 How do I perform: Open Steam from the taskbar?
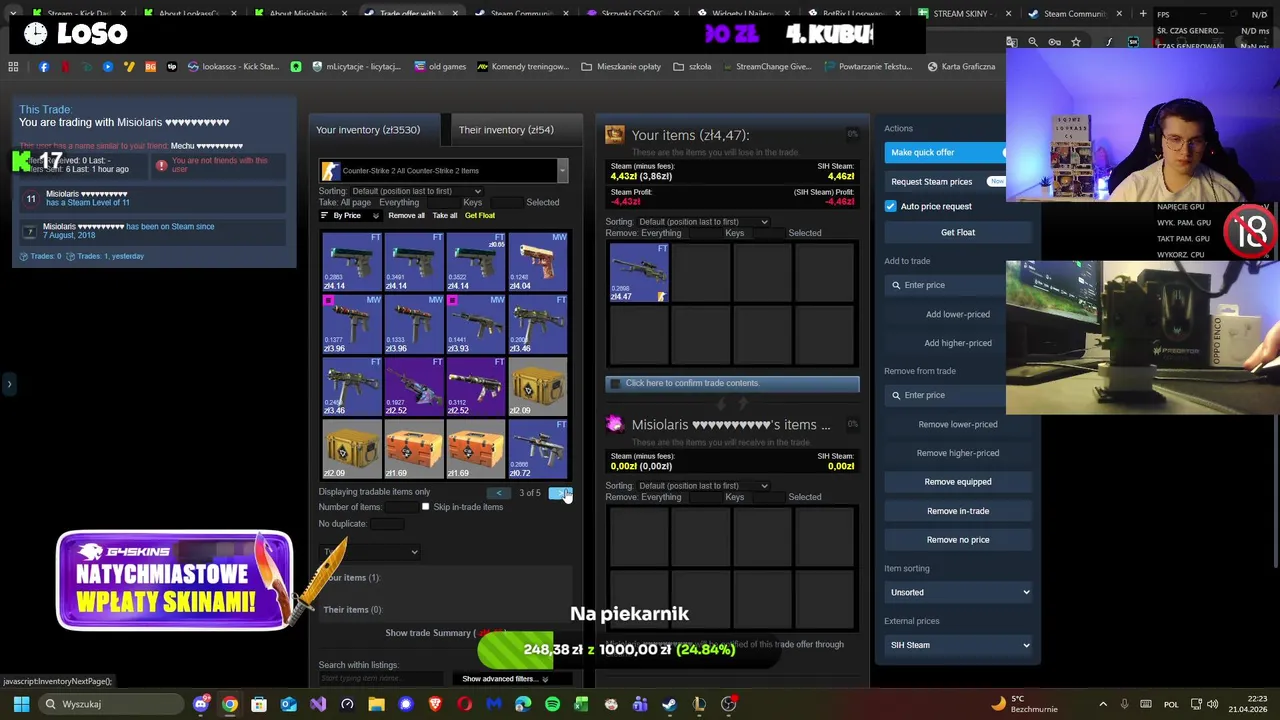tap(669, 704)
